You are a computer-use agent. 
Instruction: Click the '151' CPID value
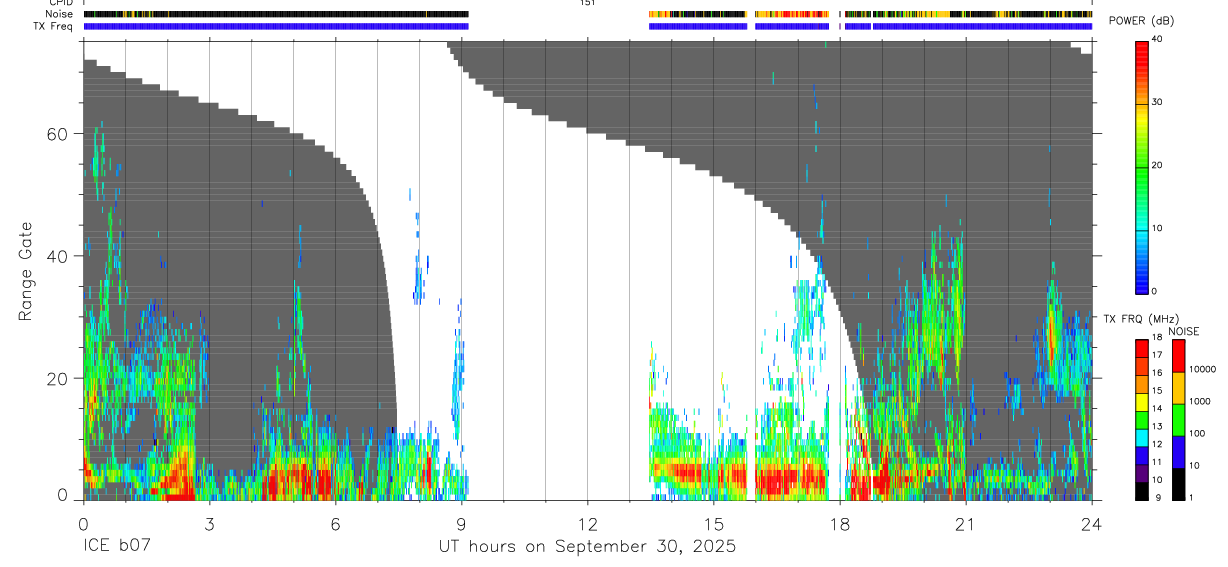pos(588,3)
